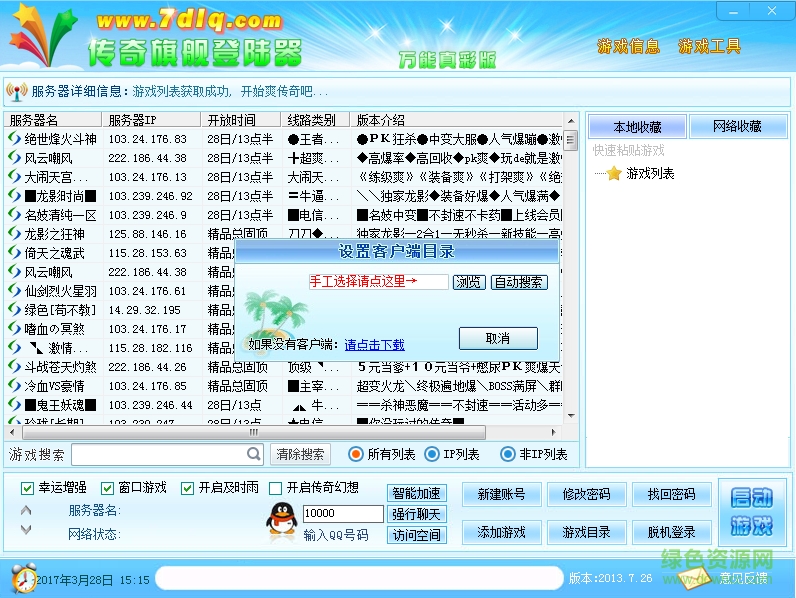Uncheck the 幸运增强 checkbox

point(28,488)
